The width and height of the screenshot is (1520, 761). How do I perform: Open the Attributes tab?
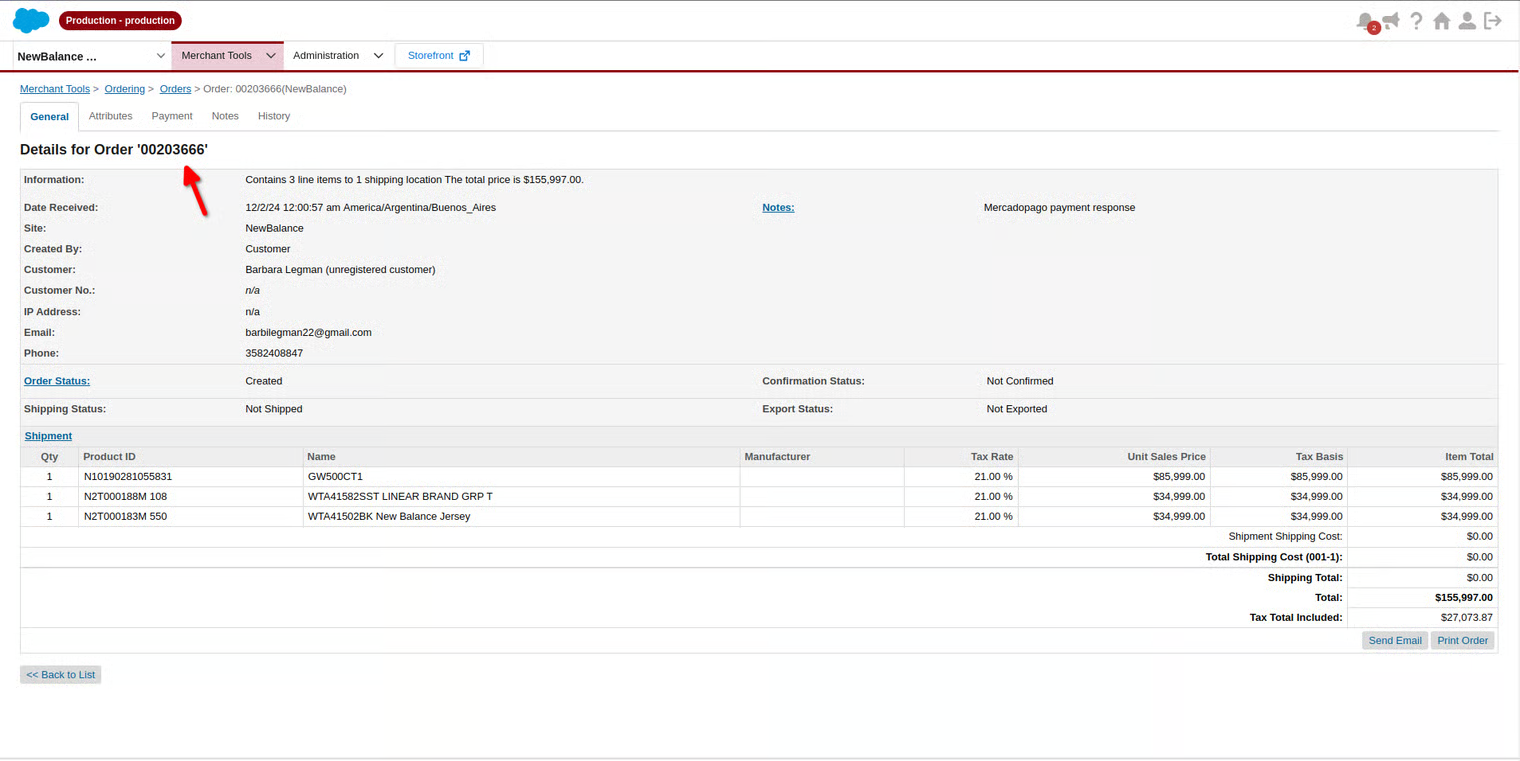point(110,116)
